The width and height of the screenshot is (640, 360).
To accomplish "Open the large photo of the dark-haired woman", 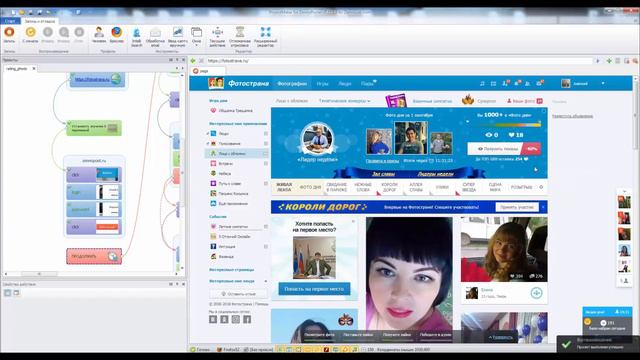I will coord(409,273).
